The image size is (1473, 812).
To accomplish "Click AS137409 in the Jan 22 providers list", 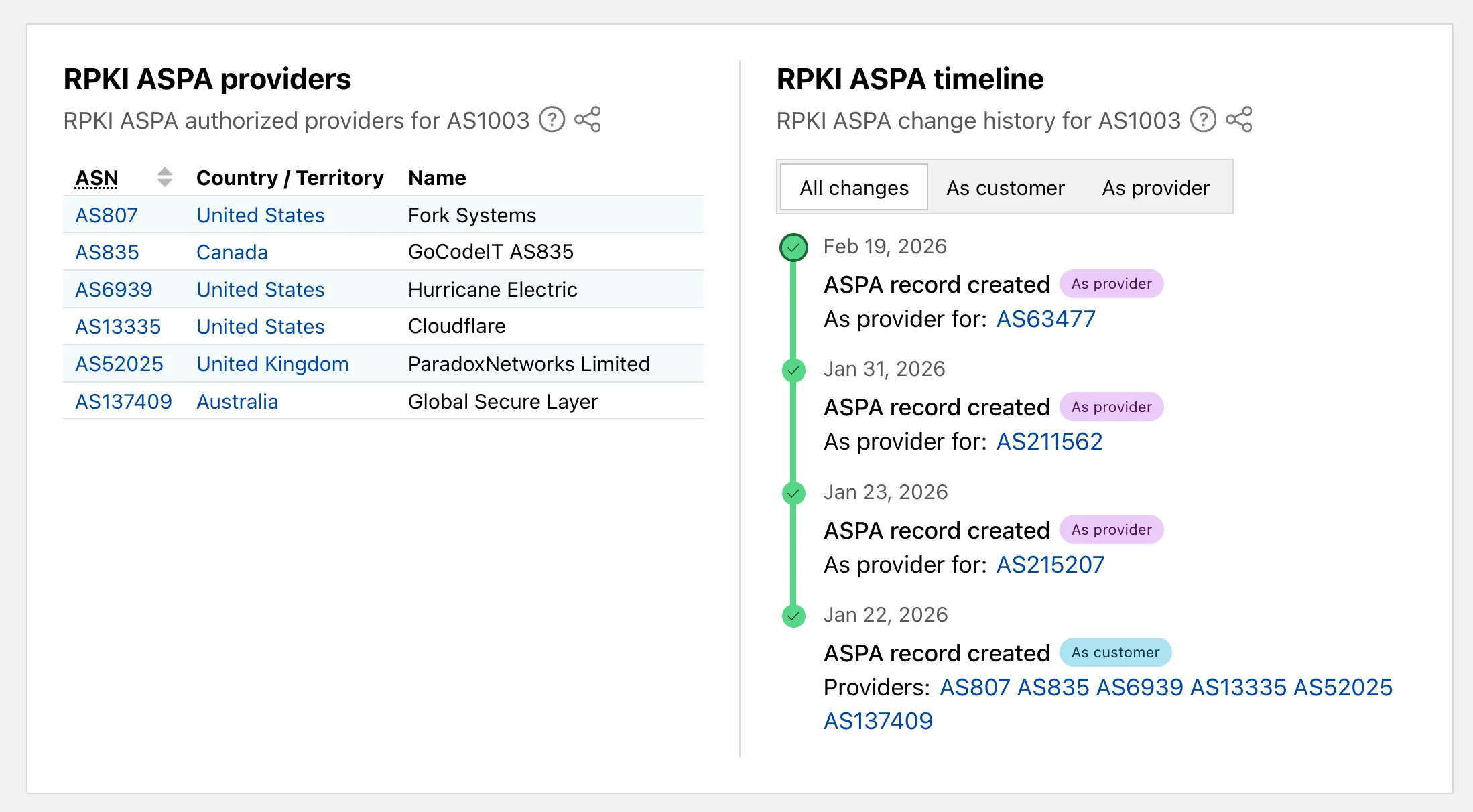I will pyautogui.click(x=879, y=721).
